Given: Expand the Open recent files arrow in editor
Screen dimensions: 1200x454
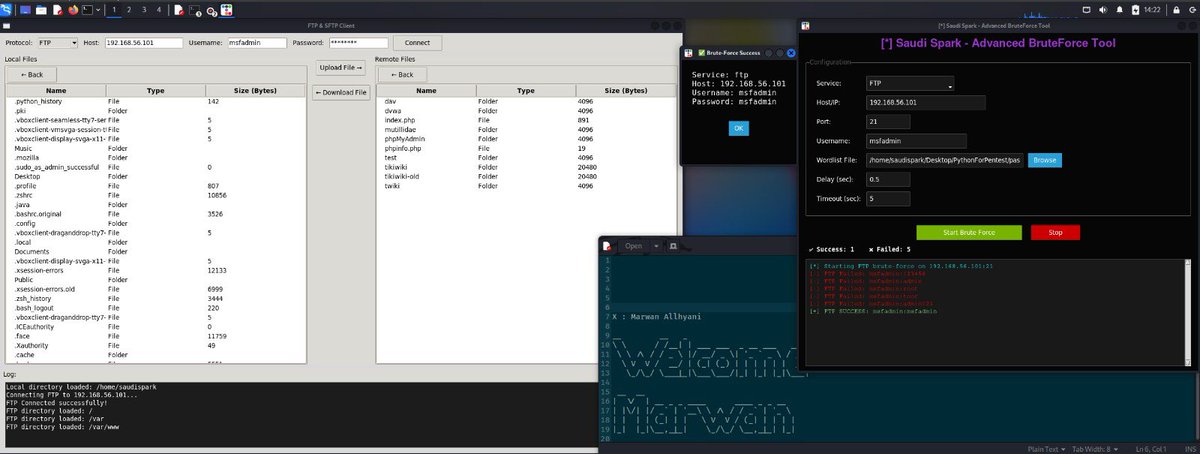Looking at the screenshot, I should tap(657, 245).
